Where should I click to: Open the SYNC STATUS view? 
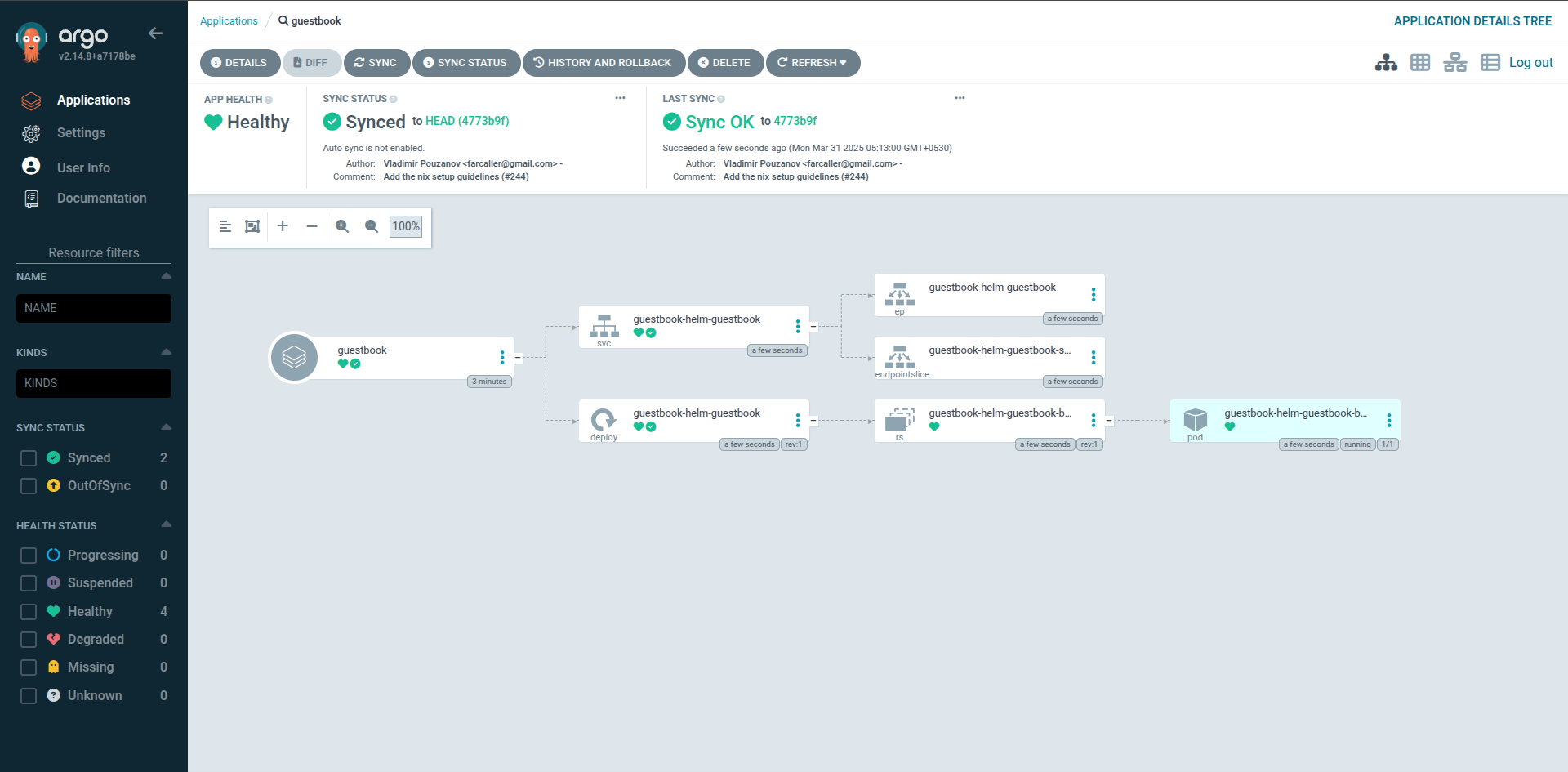click(x=465, y=63)
